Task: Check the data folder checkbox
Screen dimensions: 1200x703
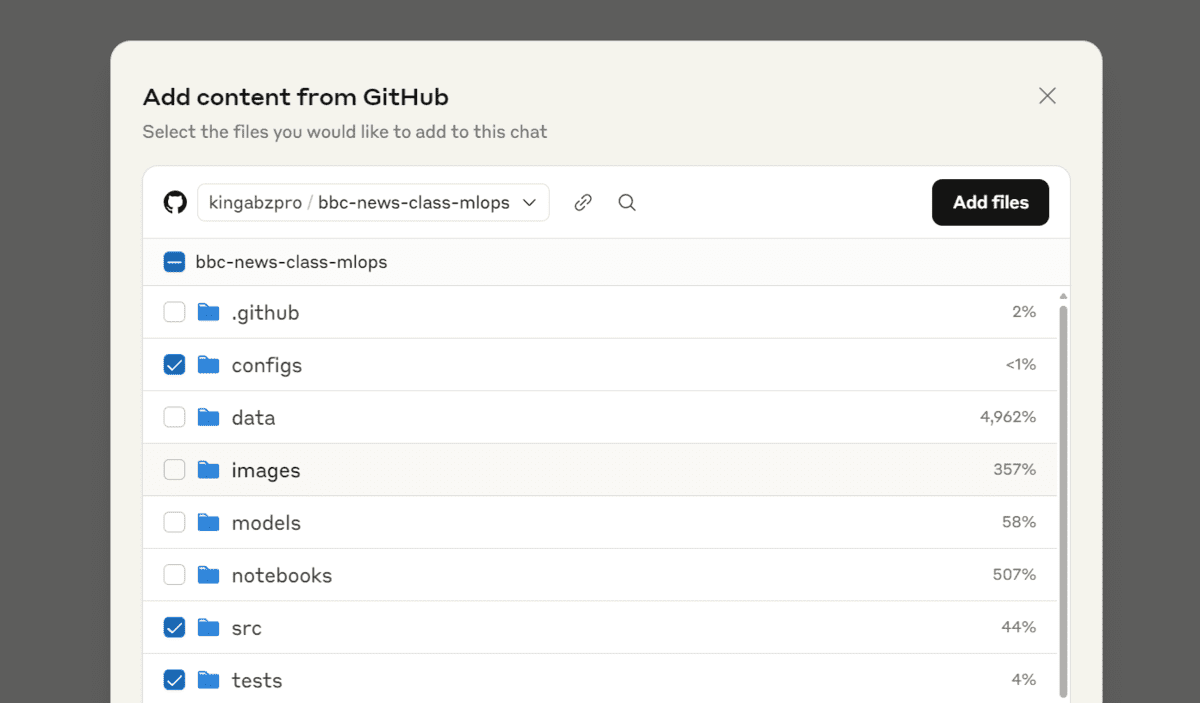Action: tap(174, 417)
